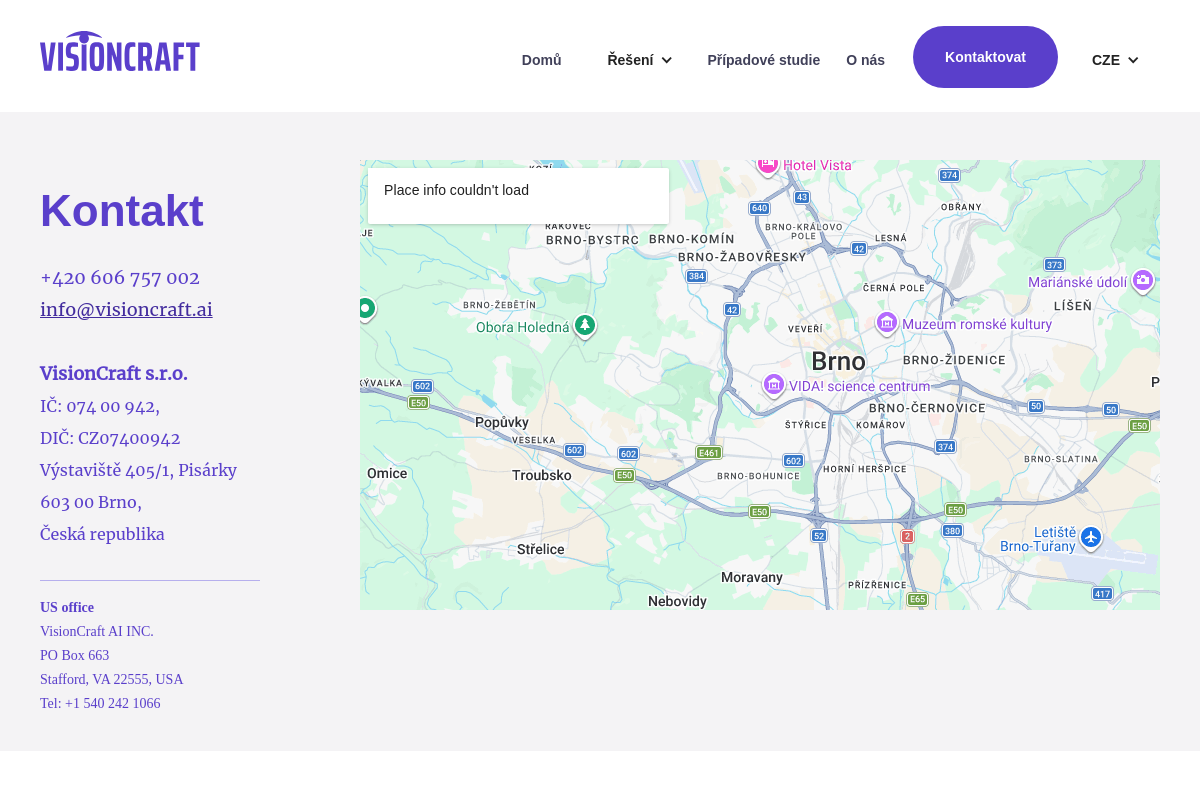
Task: Go to the Domů page
Action: [x=541, y=60]
